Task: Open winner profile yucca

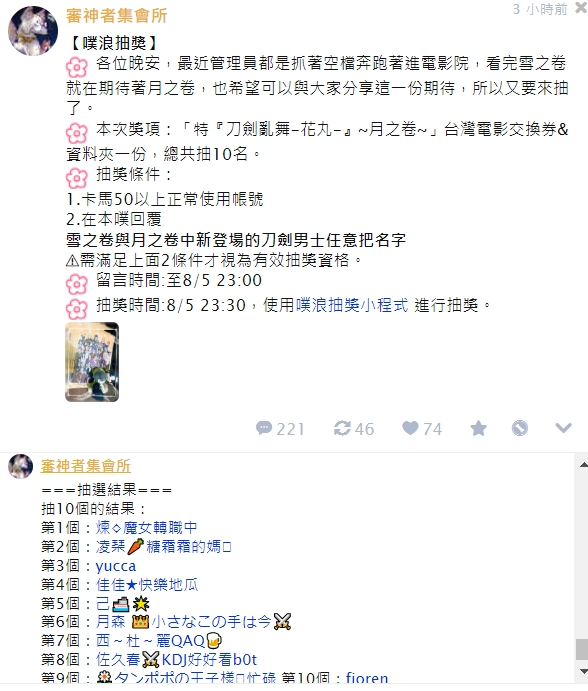Action: pyautogui.click(x=116, y=566)
